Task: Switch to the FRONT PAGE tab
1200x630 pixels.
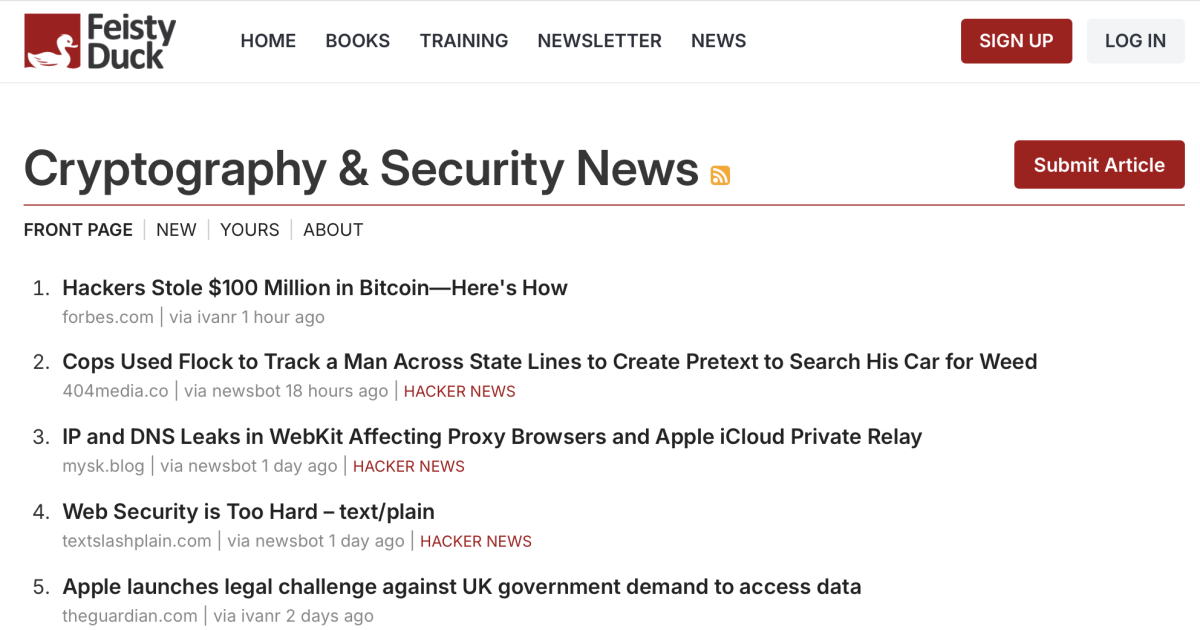Action: click(x=78, y=230)
